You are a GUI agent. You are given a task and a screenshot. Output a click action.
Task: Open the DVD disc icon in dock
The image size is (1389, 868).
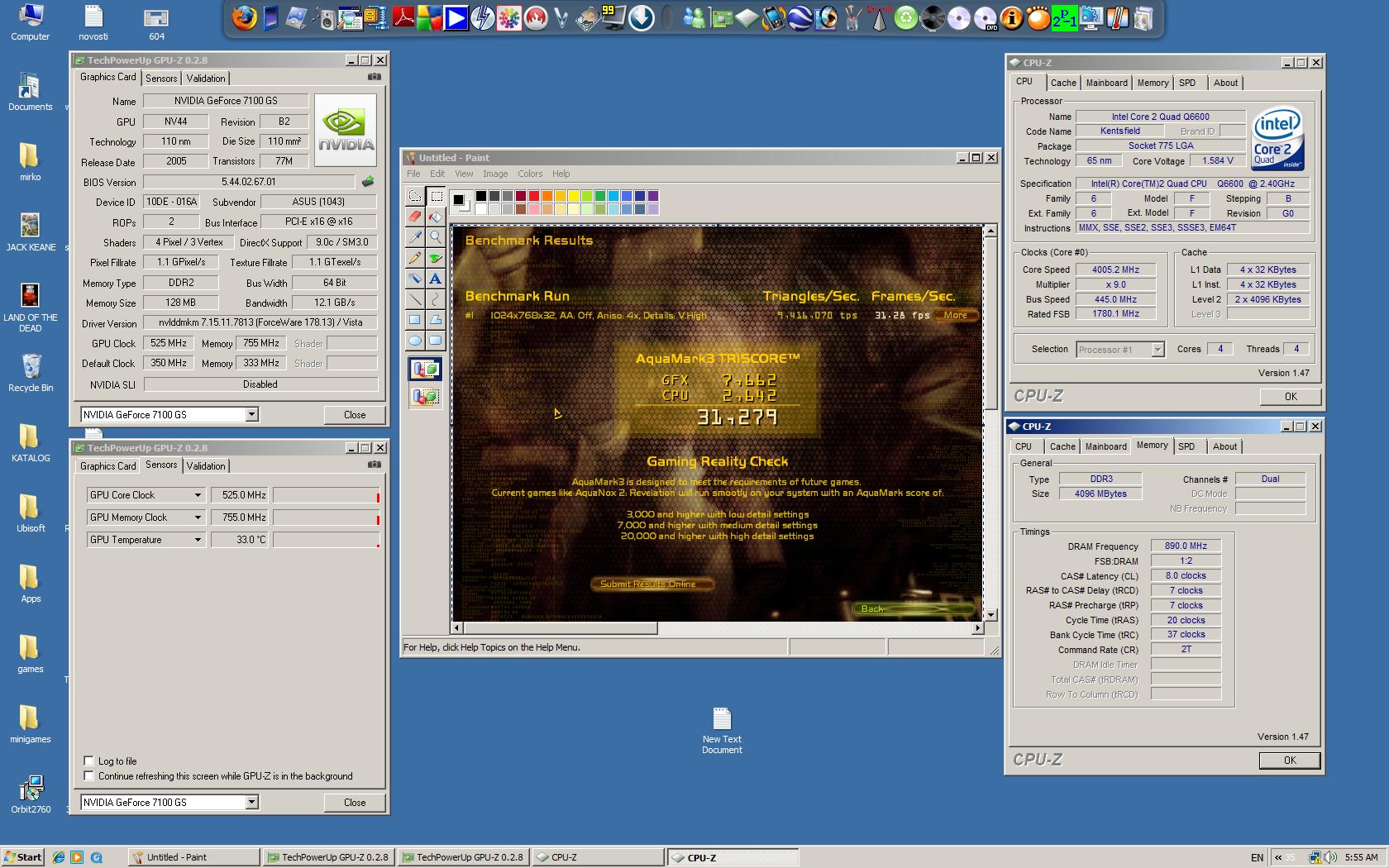[x=985, y=18]
